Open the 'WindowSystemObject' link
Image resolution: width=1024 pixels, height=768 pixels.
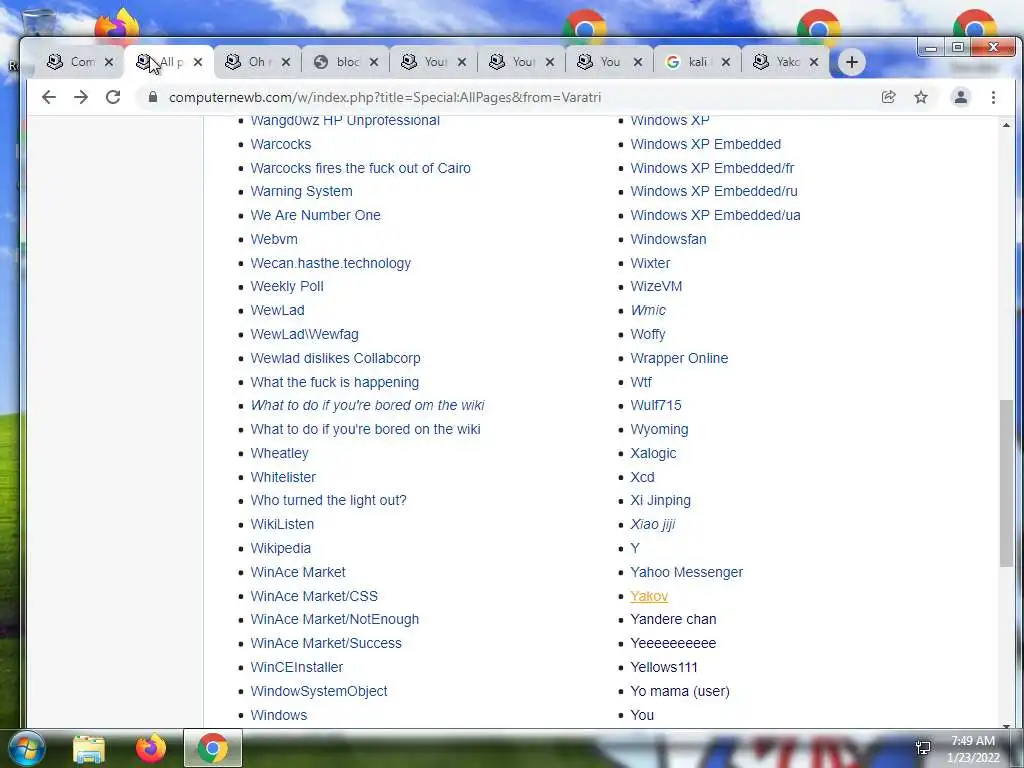click(319, 691)
